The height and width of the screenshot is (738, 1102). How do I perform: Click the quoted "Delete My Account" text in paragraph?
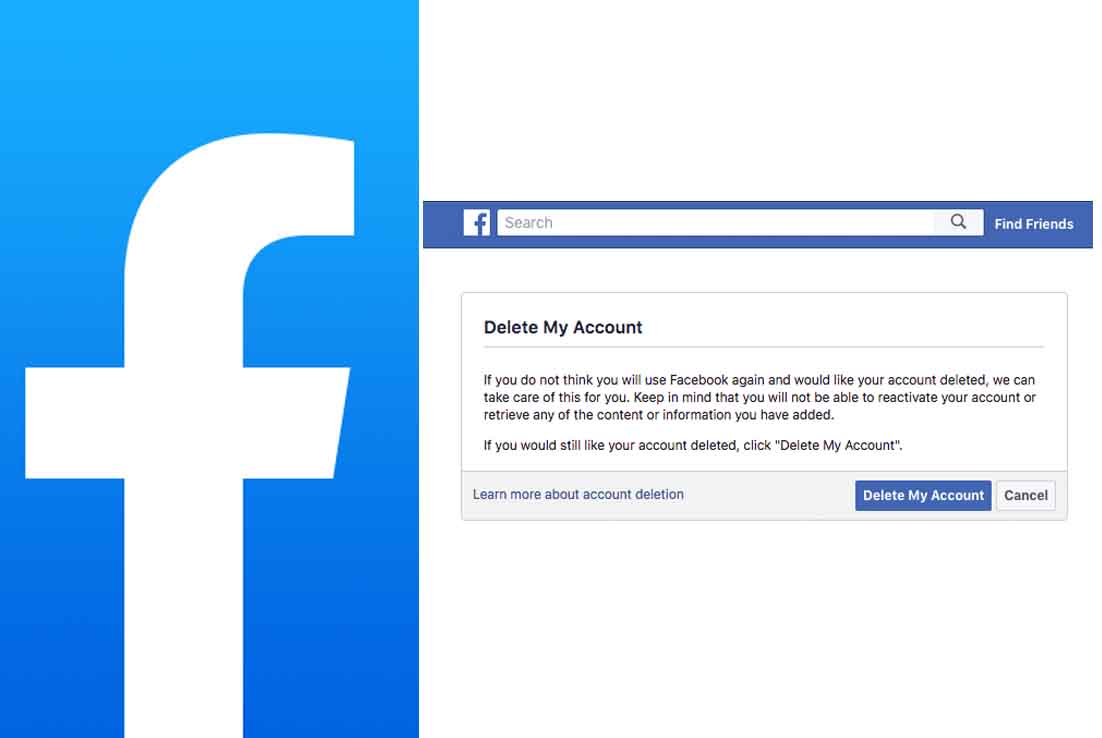point(836,446)
